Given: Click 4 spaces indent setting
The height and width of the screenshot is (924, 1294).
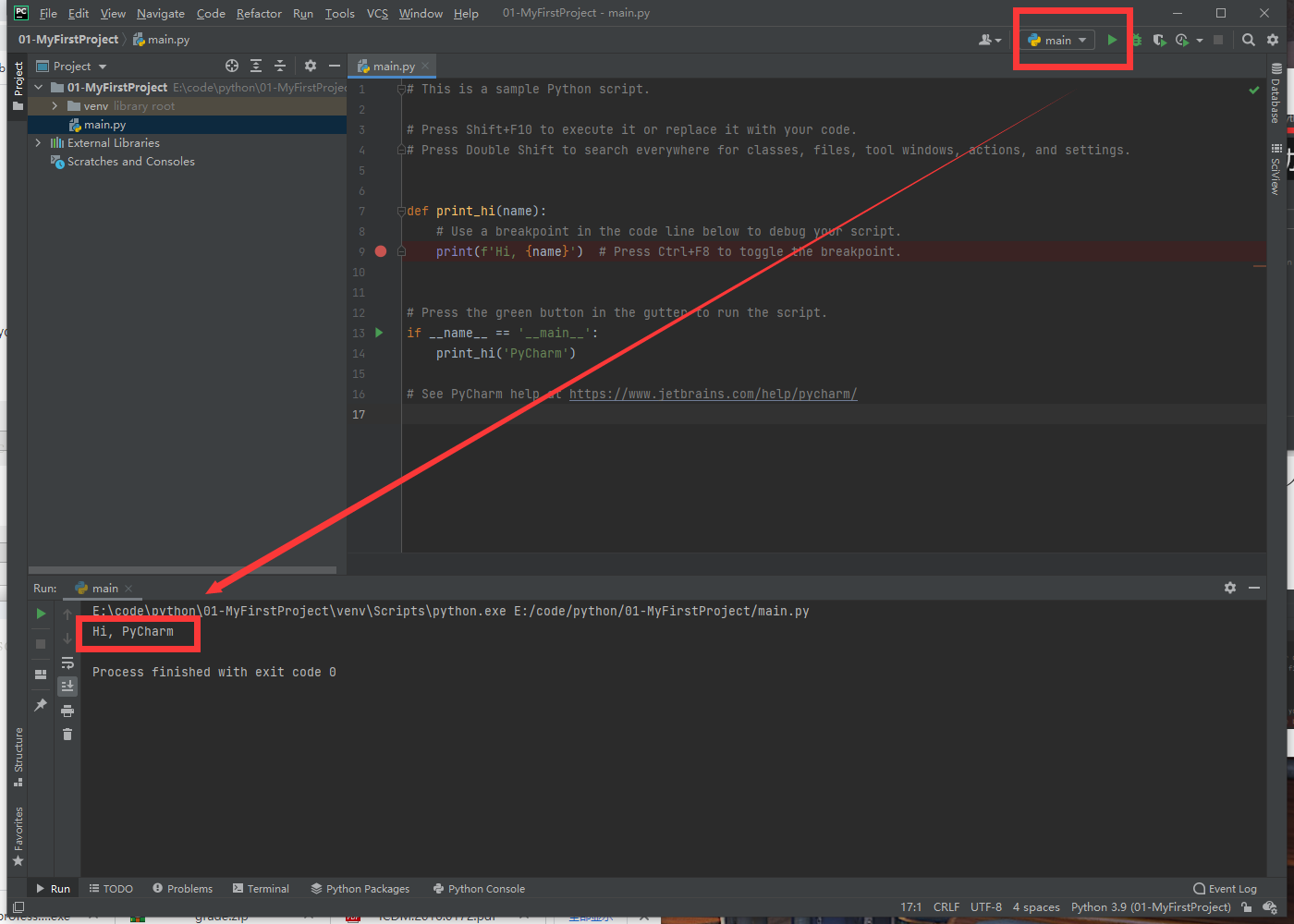Looking at the screenshot, I should (x=1036, y=907).
